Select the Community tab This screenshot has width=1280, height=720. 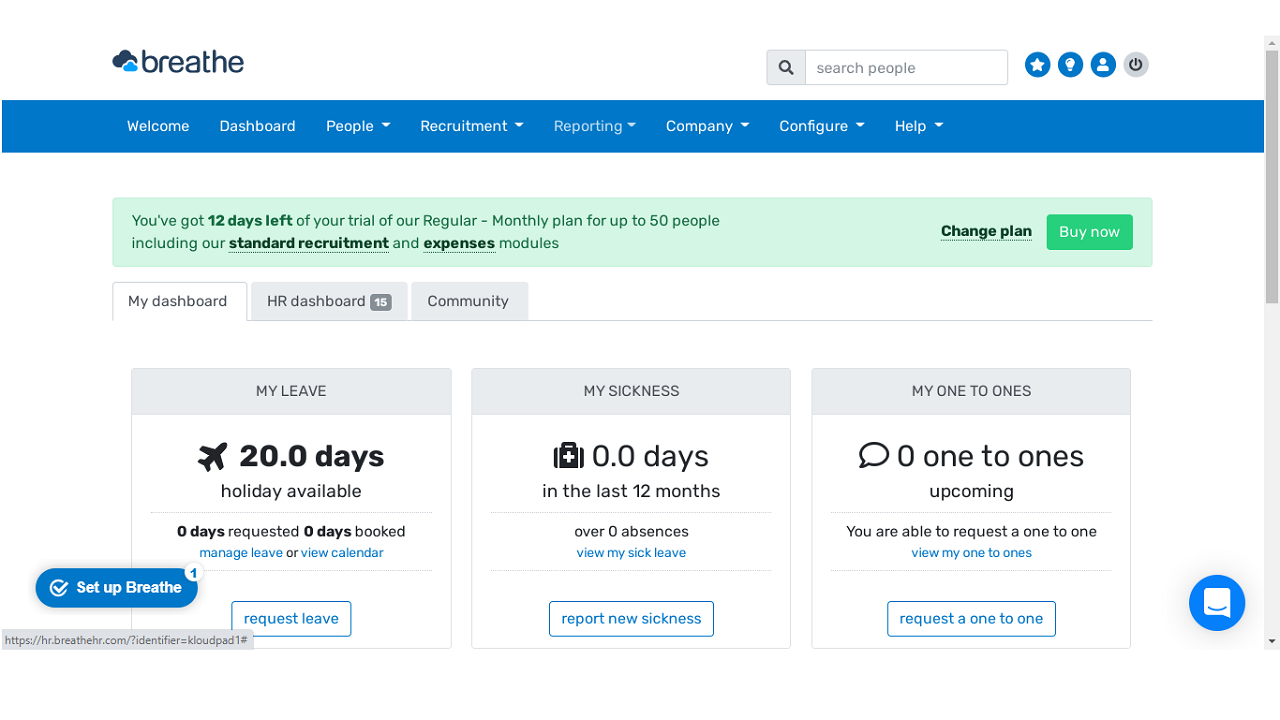[468, 301]
